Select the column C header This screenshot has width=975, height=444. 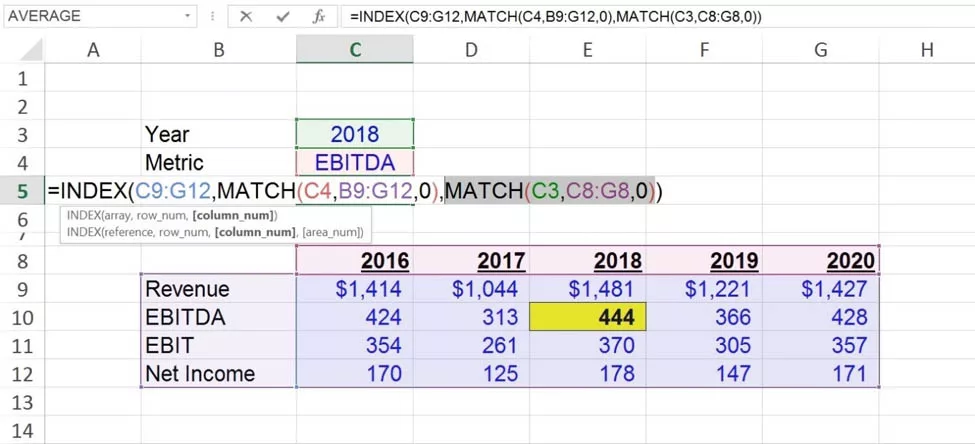(354, 50)
